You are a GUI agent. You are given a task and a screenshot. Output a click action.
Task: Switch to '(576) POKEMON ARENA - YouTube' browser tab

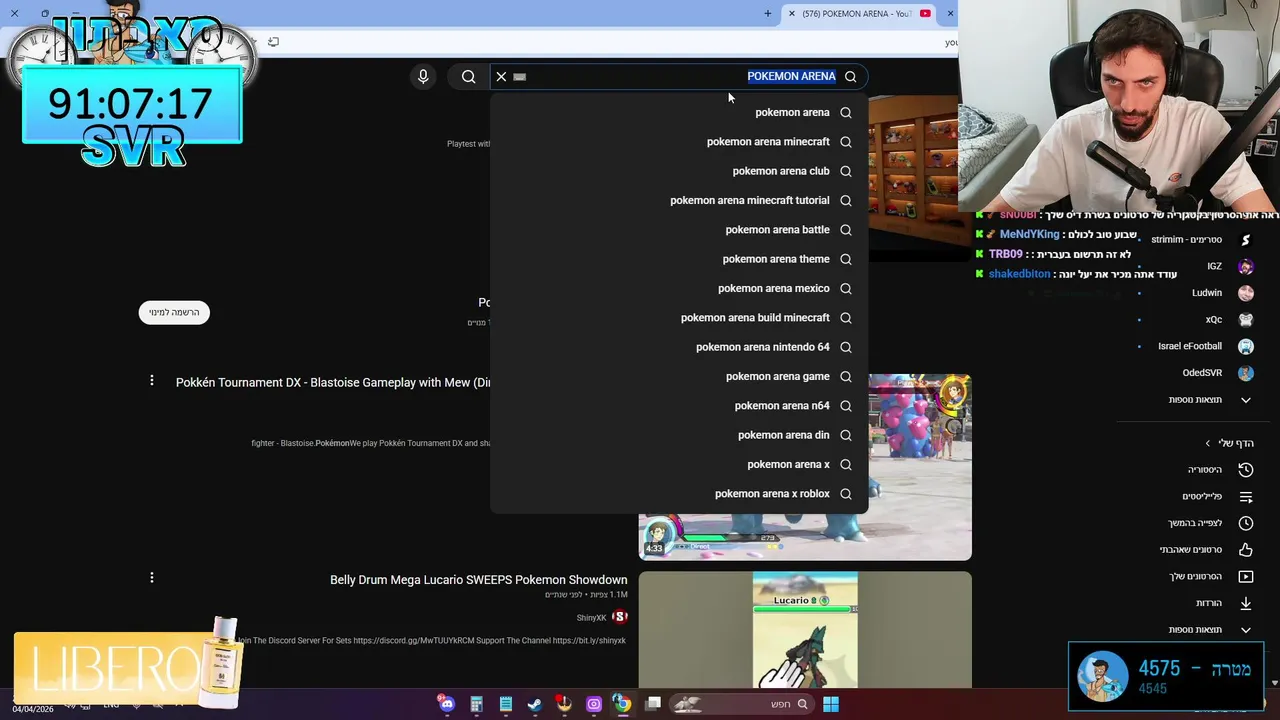(x=860, y=14)
